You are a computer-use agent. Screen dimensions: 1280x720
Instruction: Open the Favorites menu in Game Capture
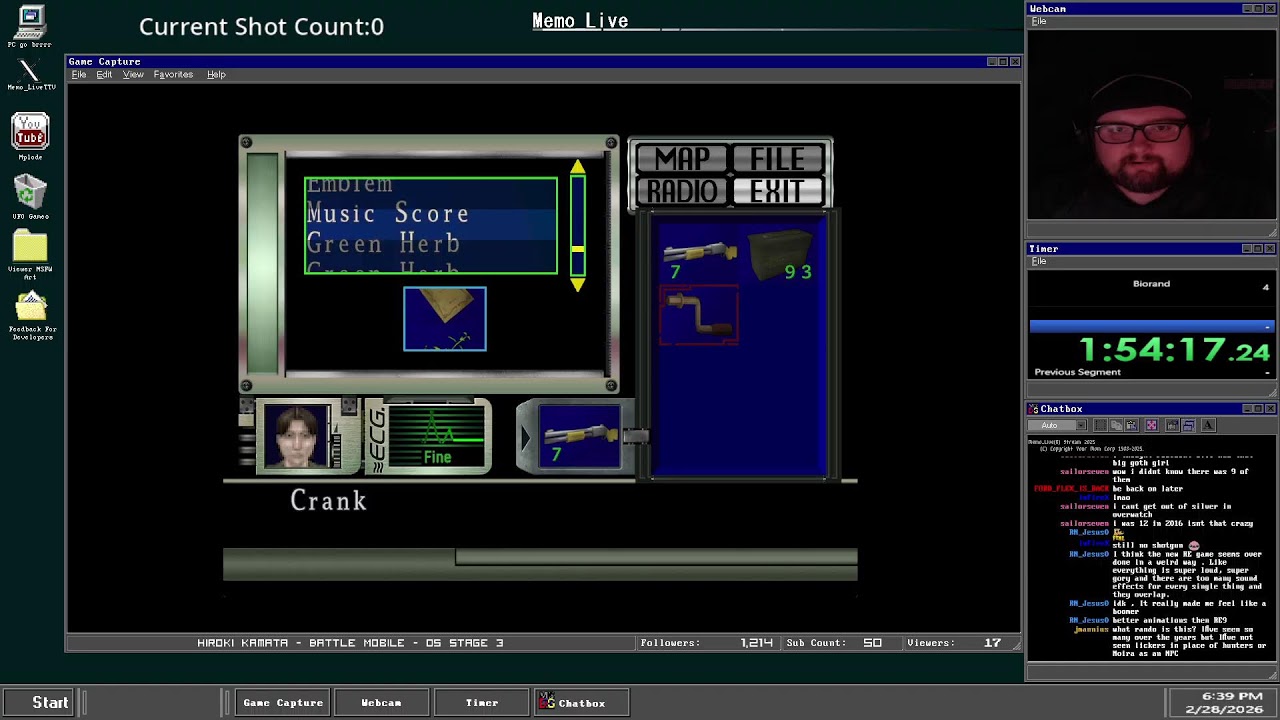point(173,75)
